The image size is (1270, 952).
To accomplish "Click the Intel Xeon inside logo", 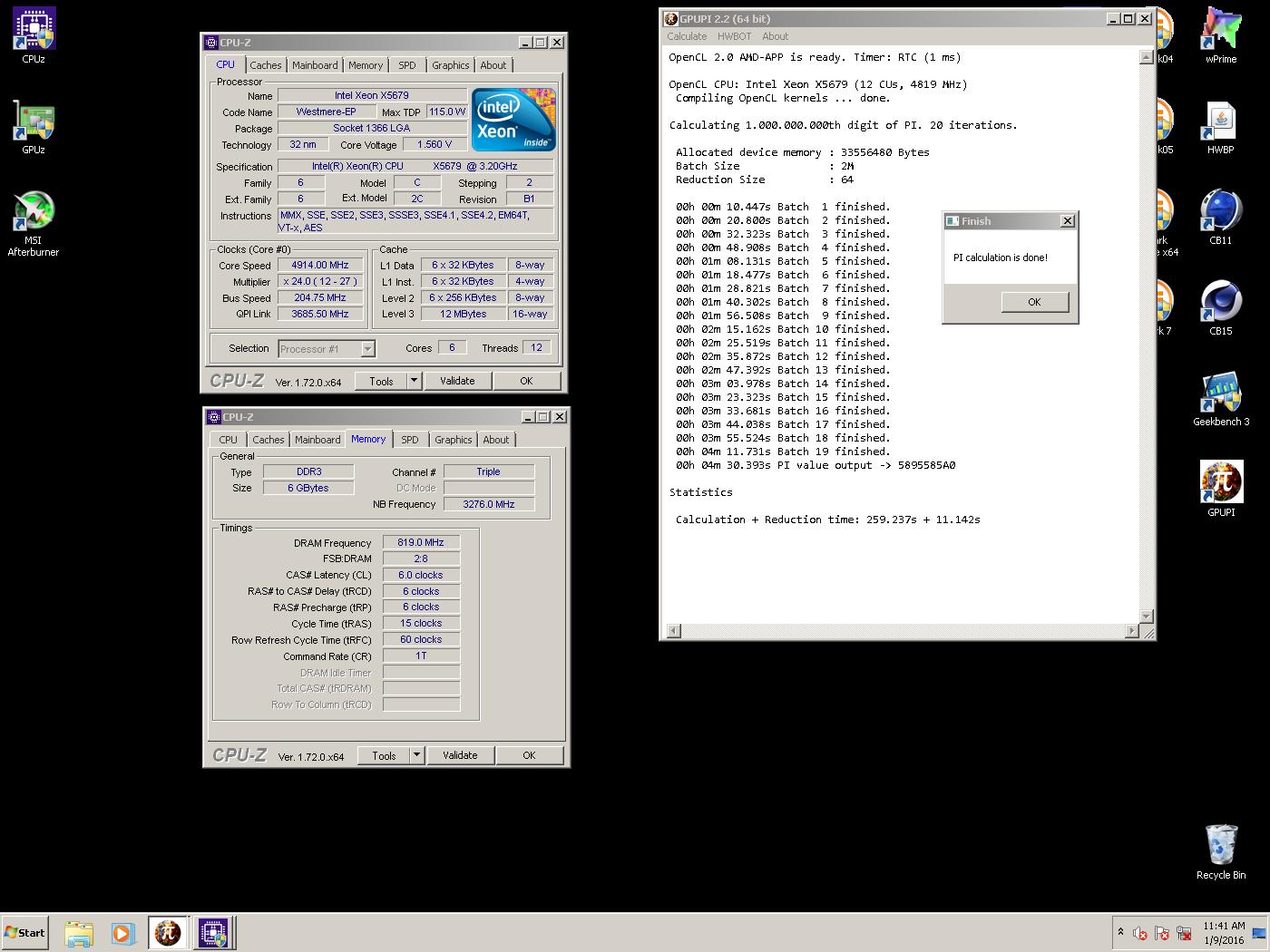I will click(x=513, y=120).
